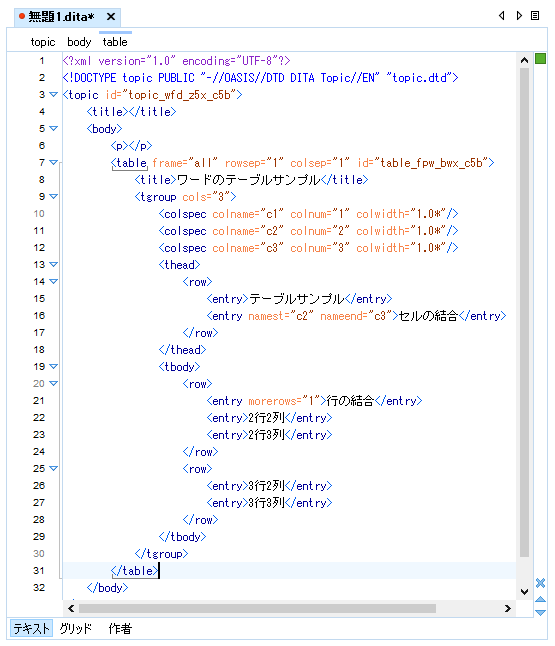Click the closing </thead> tag

pos(183,350)
